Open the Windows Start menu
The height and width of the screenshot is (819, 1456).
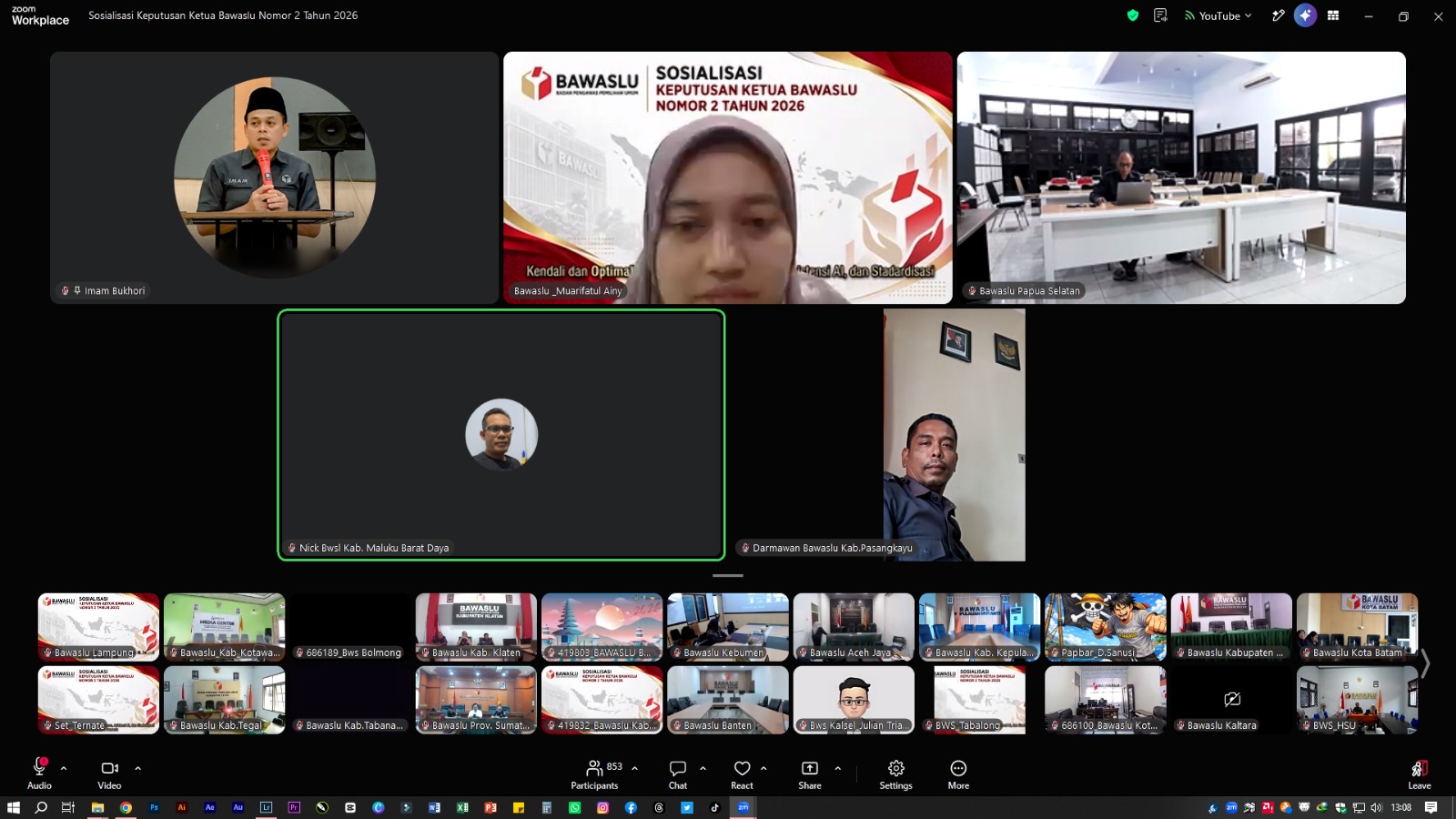point(14,807)
